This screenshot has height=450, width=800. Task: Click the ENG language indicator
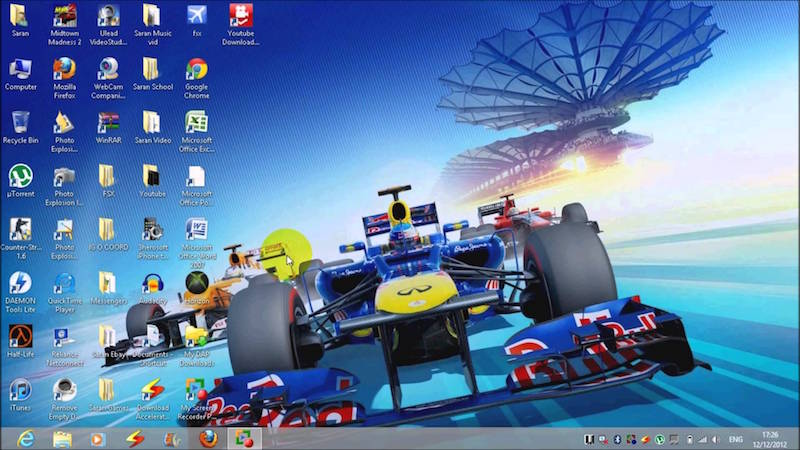735,439
